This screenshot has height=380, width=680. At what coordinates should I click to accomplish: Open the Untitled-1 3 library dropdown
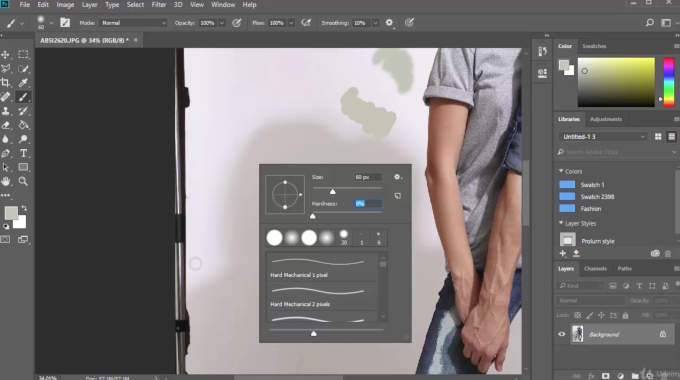coord(603,137)
